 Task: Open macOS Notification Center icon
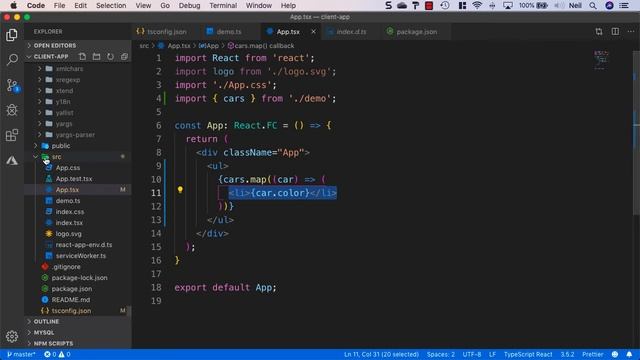pos(624,6)
